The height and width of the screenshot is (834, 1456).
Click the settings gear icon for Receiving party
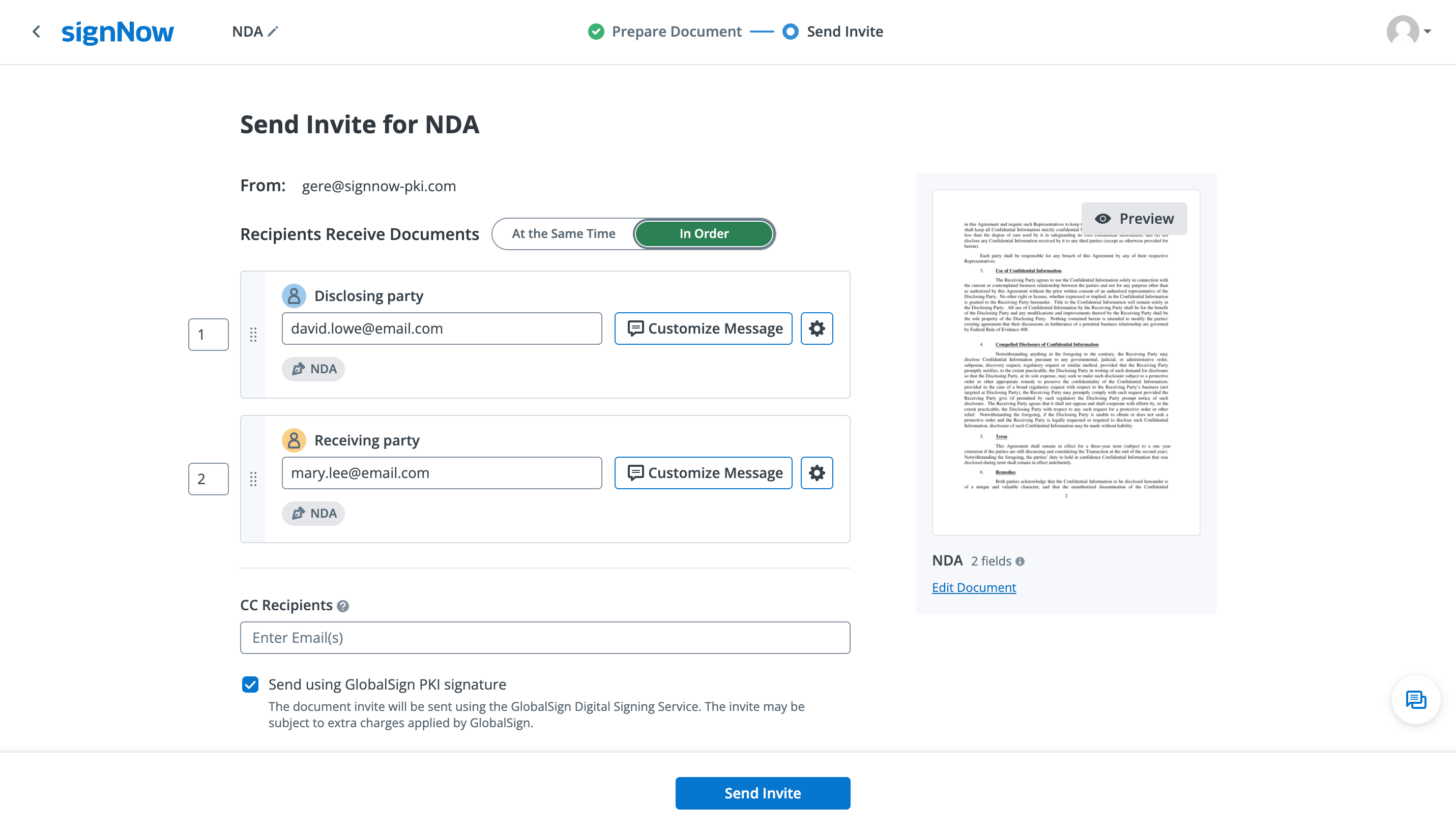point(817,472)
